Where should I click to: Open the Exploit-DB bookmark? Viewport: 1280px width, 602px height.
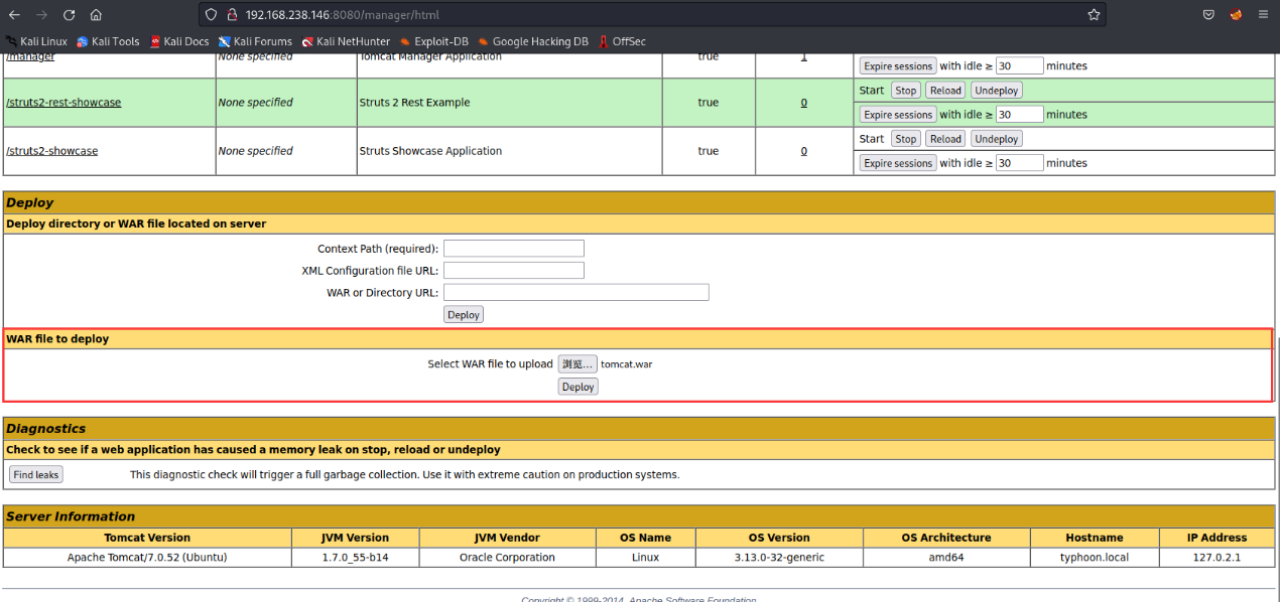pos(434,42)
